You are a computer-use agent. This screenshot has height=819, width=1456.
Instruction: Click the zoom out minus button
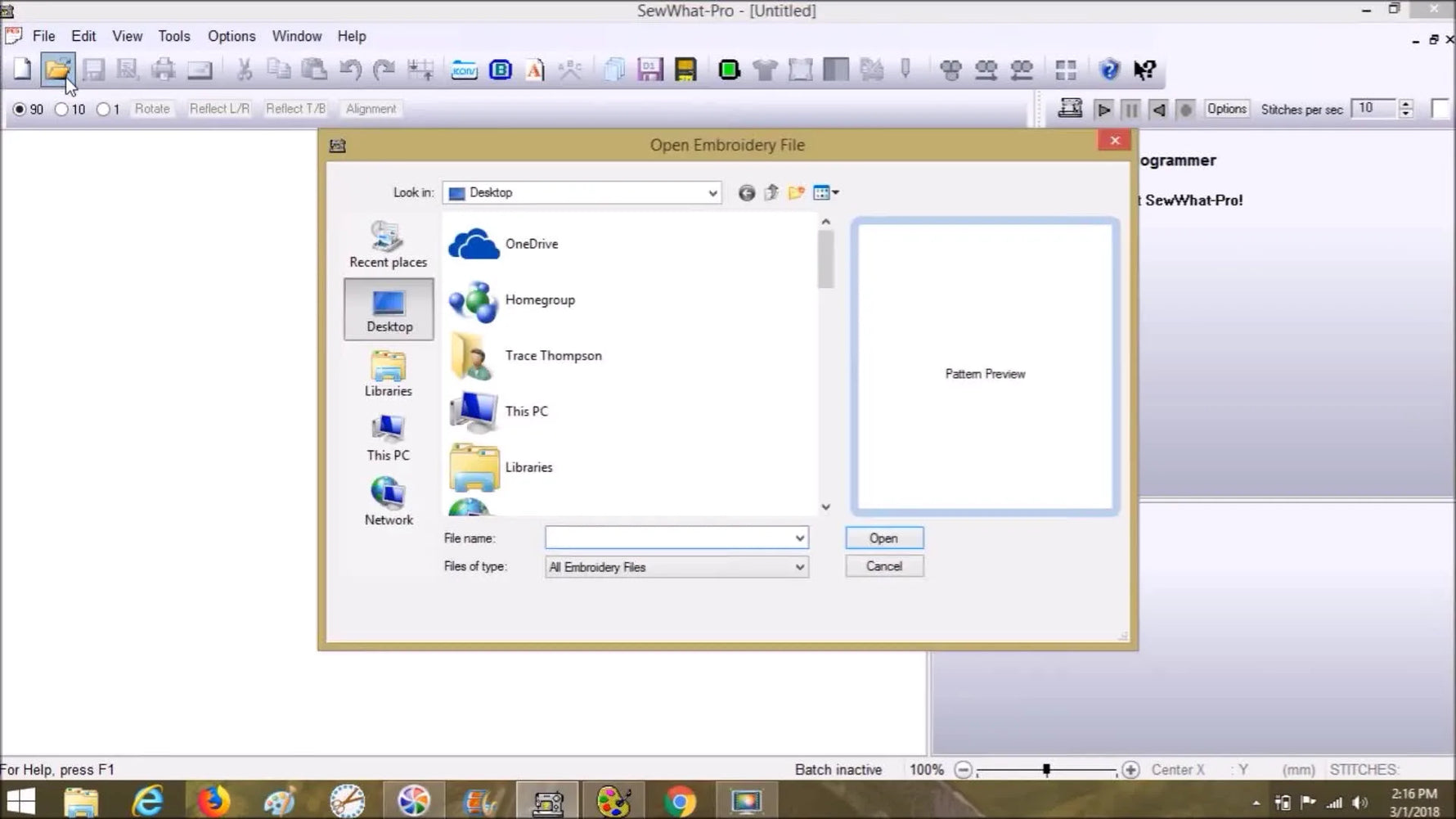964,770
